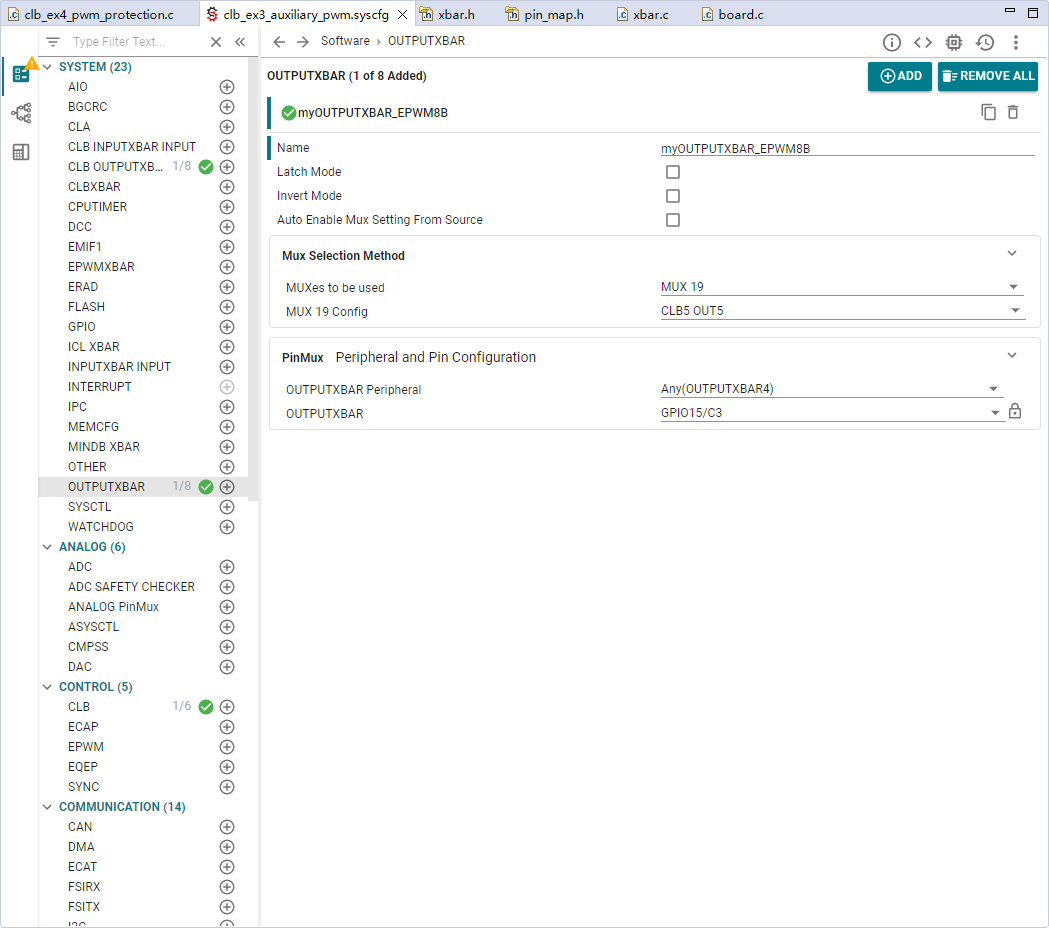The width and height of the screenshot is (1049, 928).
Task: Collapse the SYSTEM (23) category
Action: 47,67
